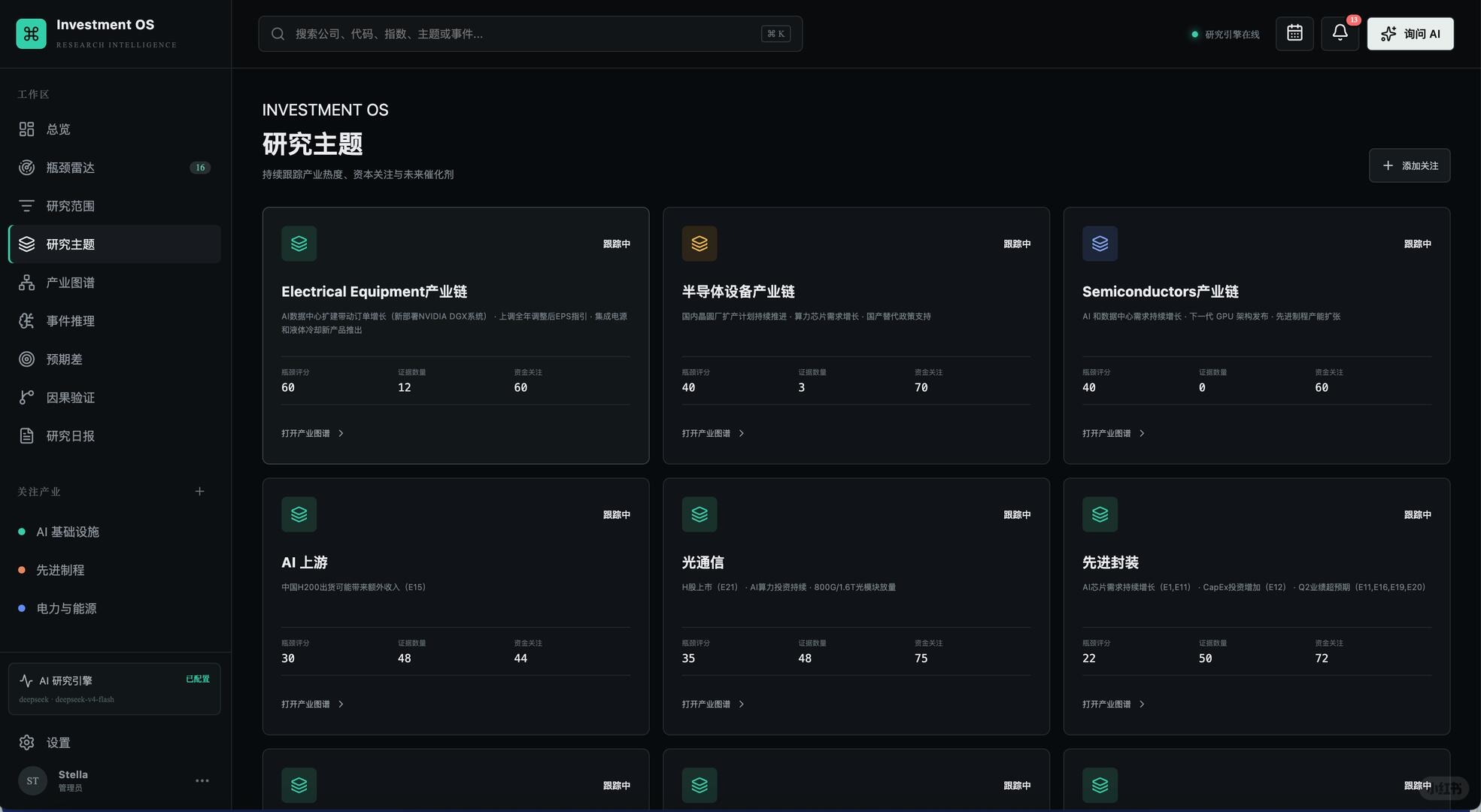Image resolution: width=1481 pixels, height=812 pixels.
Task: Open 预期差 in the sidebar
Action: (114, 359)
